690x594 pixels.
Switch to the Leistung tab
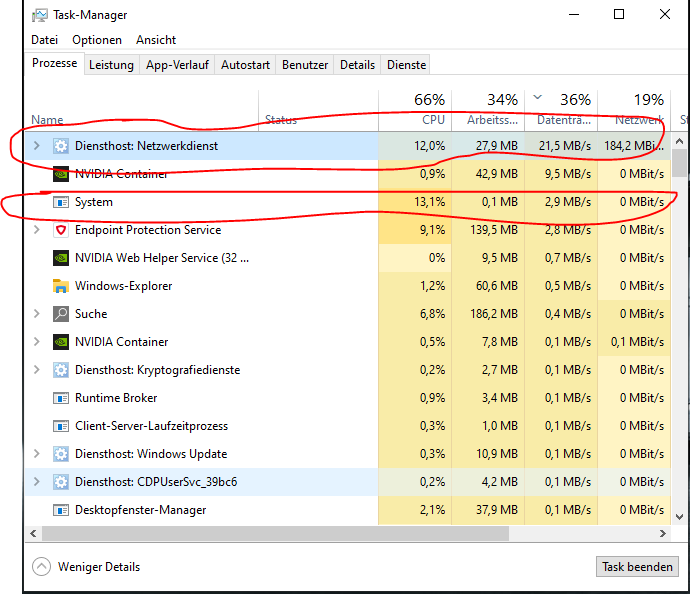[111, 65]
